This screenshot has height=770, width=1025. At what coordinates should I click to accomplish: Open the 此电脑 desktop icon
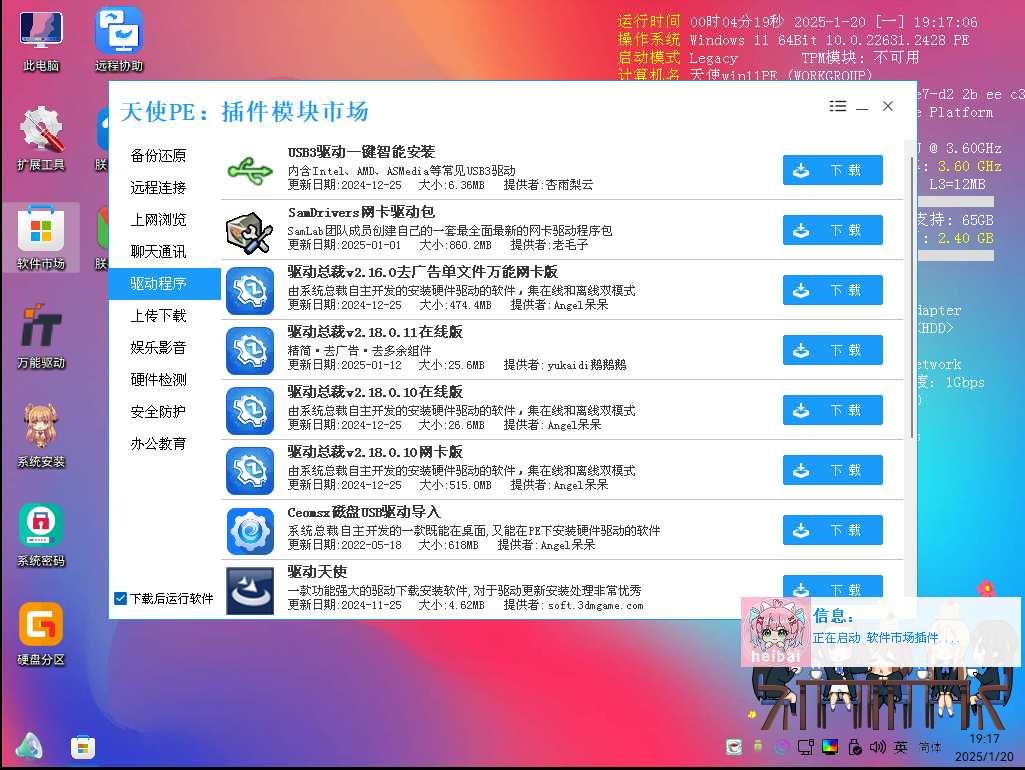pos(41,41)
